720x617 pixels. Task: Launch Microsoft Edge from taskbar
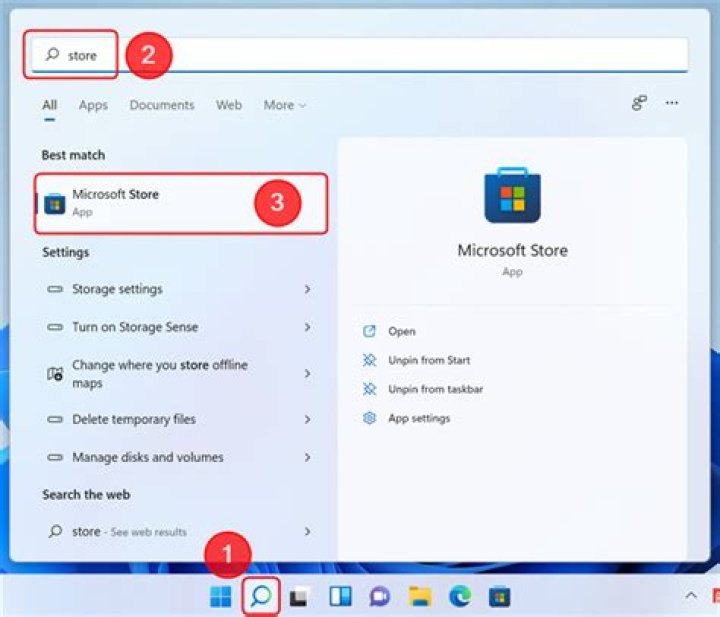coord(460,597)
